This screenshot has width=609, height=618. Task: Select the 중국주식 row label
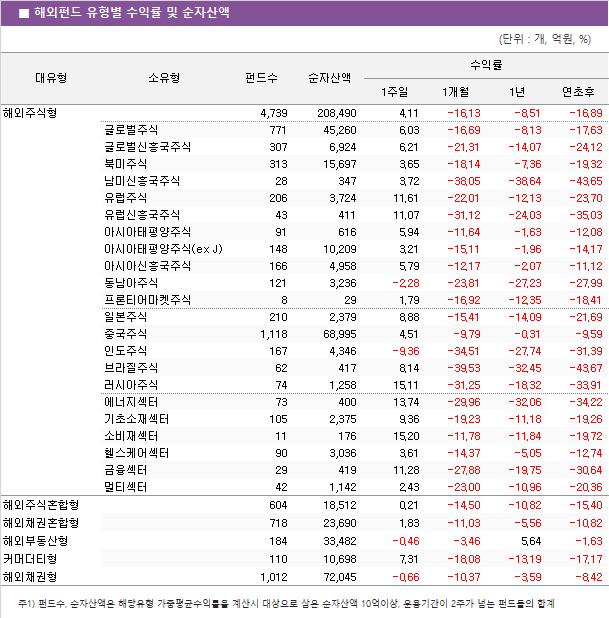tap(125, 334)
